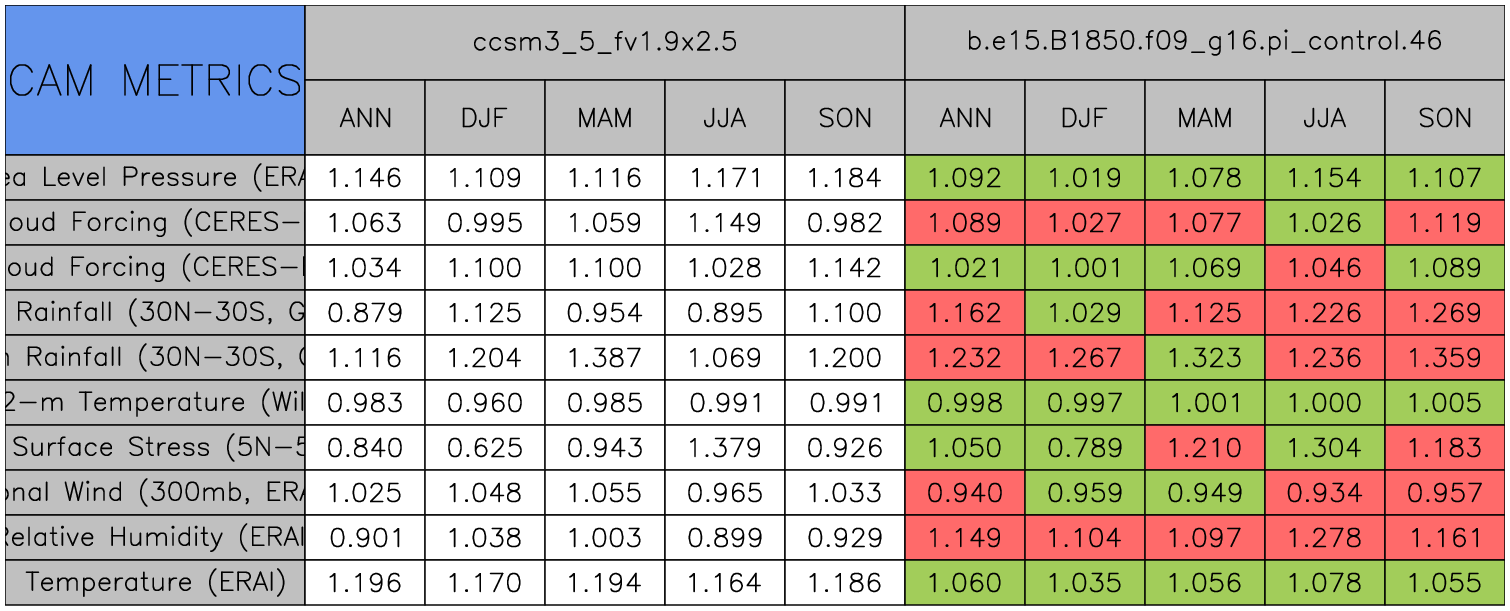This screenshot has height=611, width=1510.
Task: Select the Temperature (ERAI) row label
Action: point(154,582)
